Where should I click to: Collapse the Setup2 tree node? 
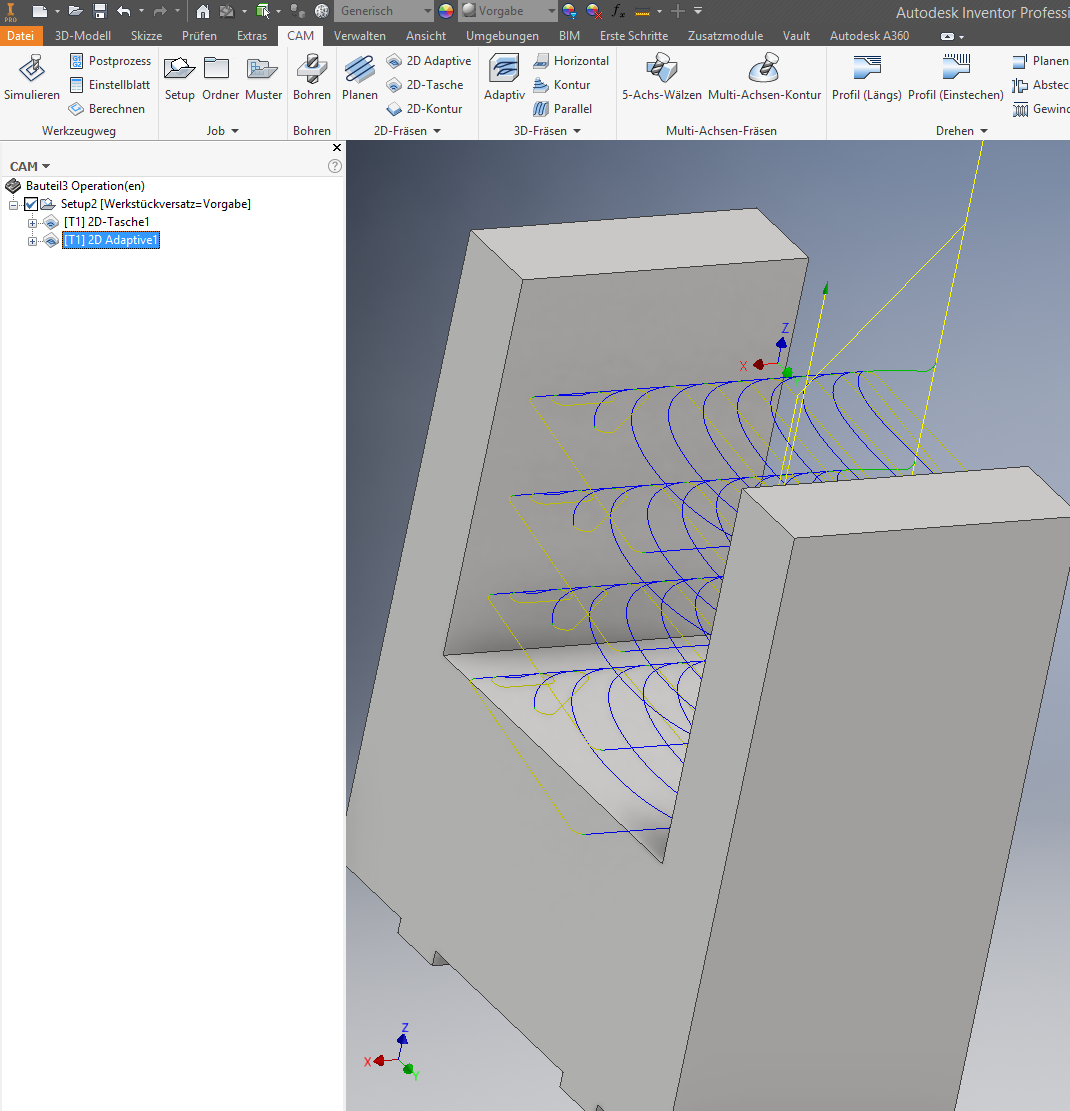point(13,205)
